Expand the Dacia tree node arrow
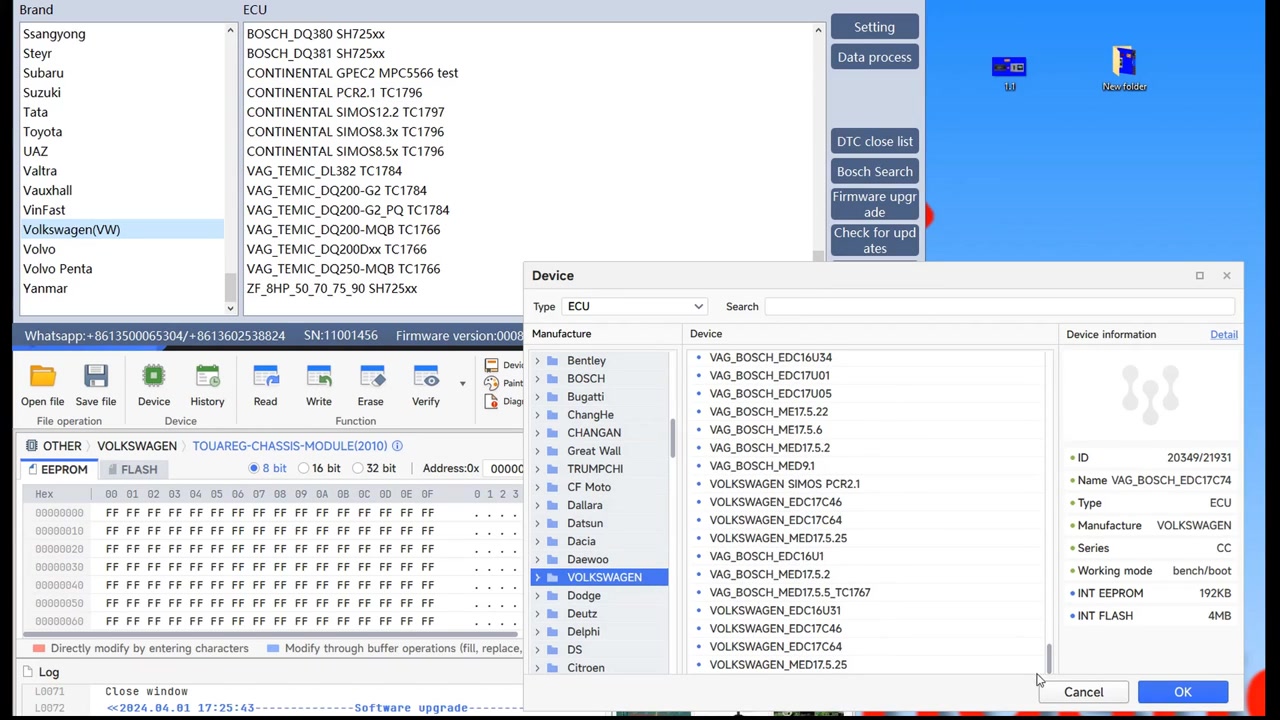 coord(538,542)
